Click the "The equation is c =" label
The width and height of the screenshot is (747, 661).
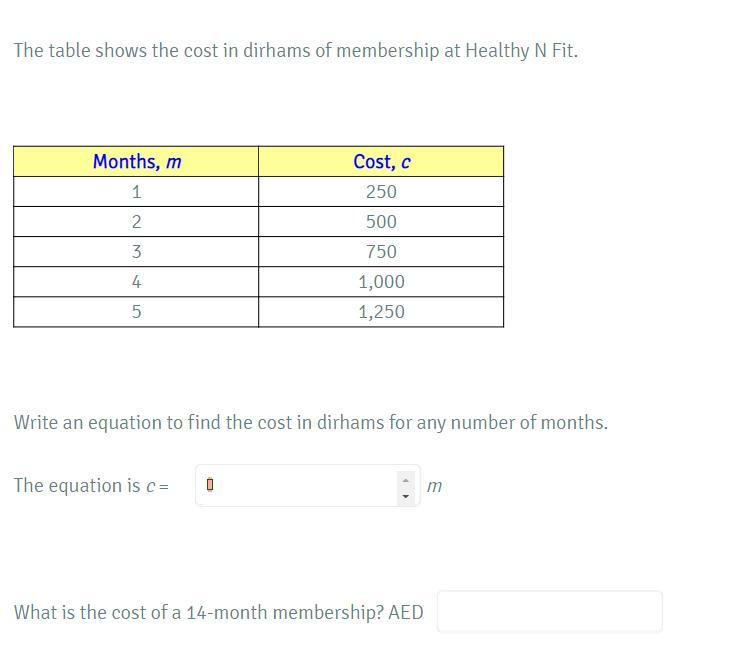(91, 486)
